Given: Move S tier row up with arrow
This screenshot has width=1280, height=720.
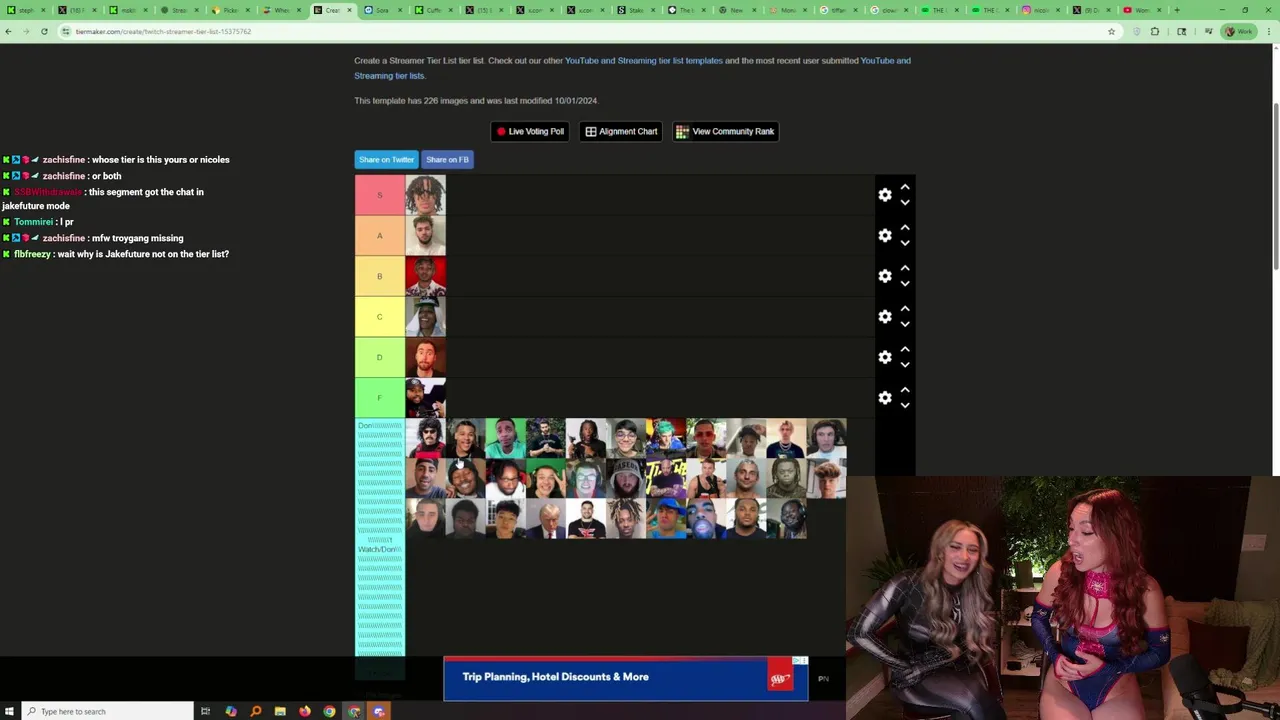Looking at the screenshot, I should [x=905, y=187].
